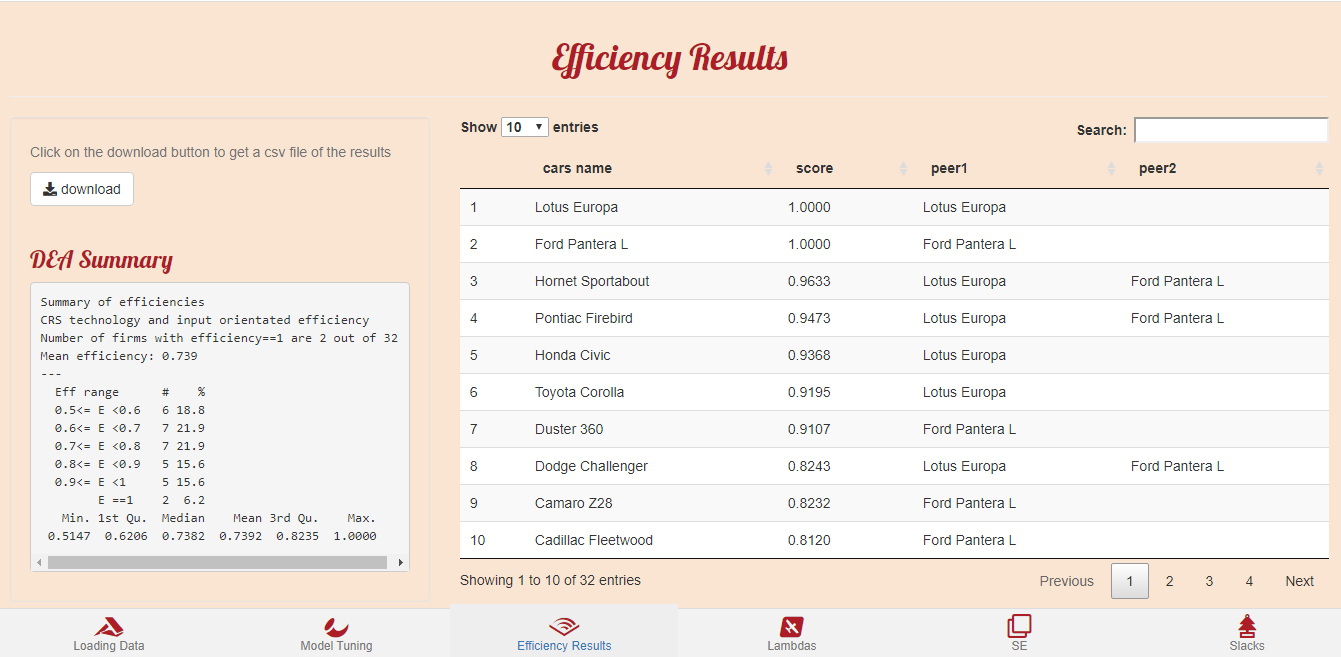
Task: Click the Efficiency Results tab icon
Action: pos(564,627)
